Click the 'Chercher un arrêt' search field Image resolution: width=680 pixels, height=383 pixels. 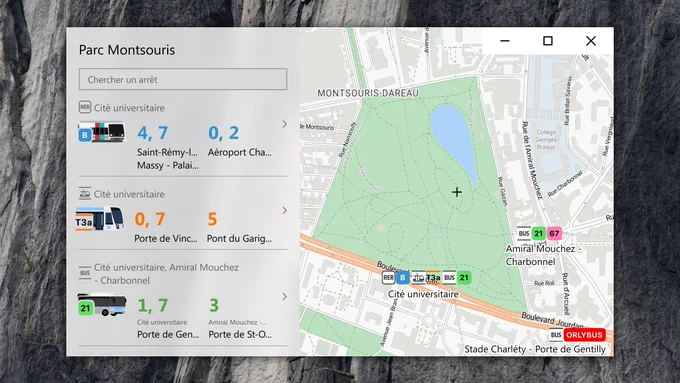(x=183, y=79)
